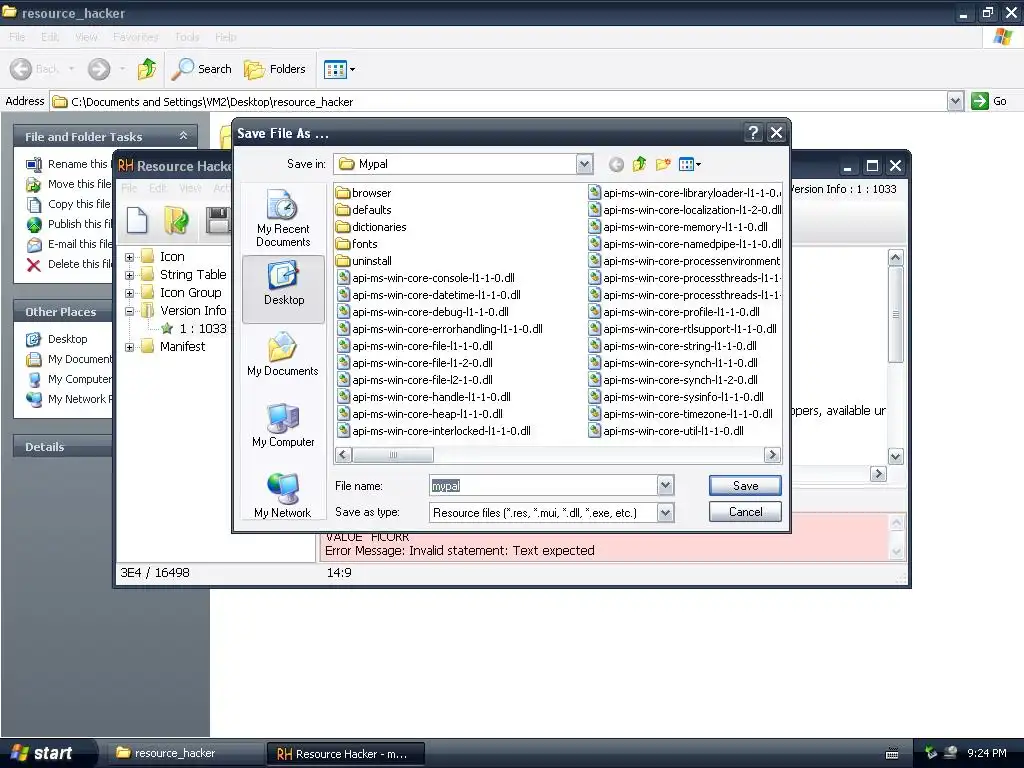Click the Save button in the dialog
The width and height of the screenshot is (1024, 768).
[x=744, y=486]
